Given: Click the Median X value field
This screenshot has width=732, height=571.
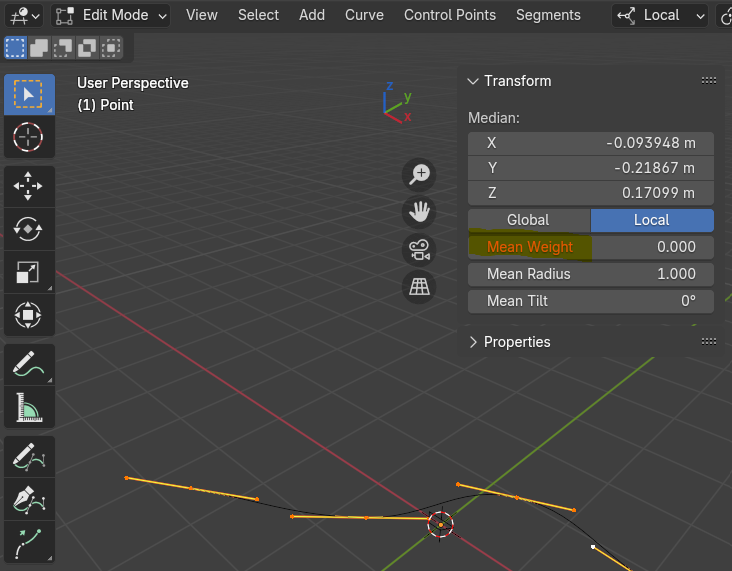Looking at the screenshot, I should pyautogui.click(x=591, y=143).
